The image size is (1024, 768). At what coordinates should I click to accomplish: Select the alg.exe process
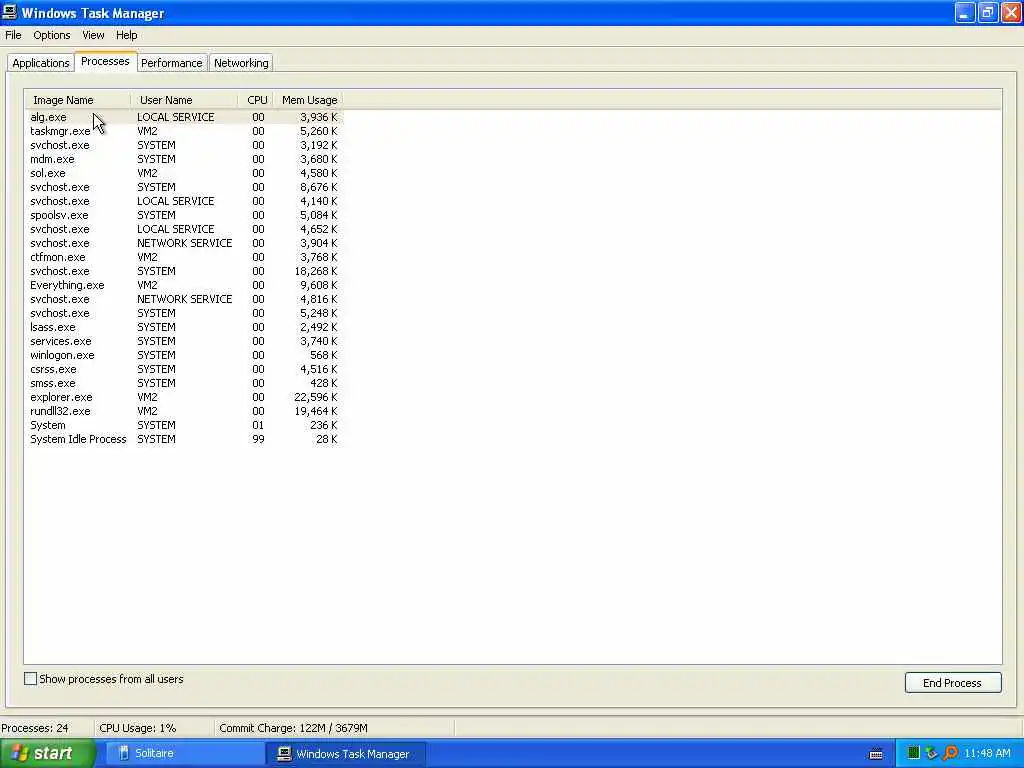(x=184, y=117)
